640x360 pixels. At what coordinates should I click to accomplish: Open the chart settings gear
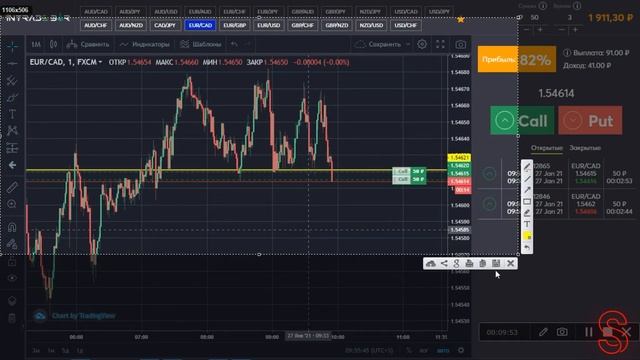pos(422,44)
